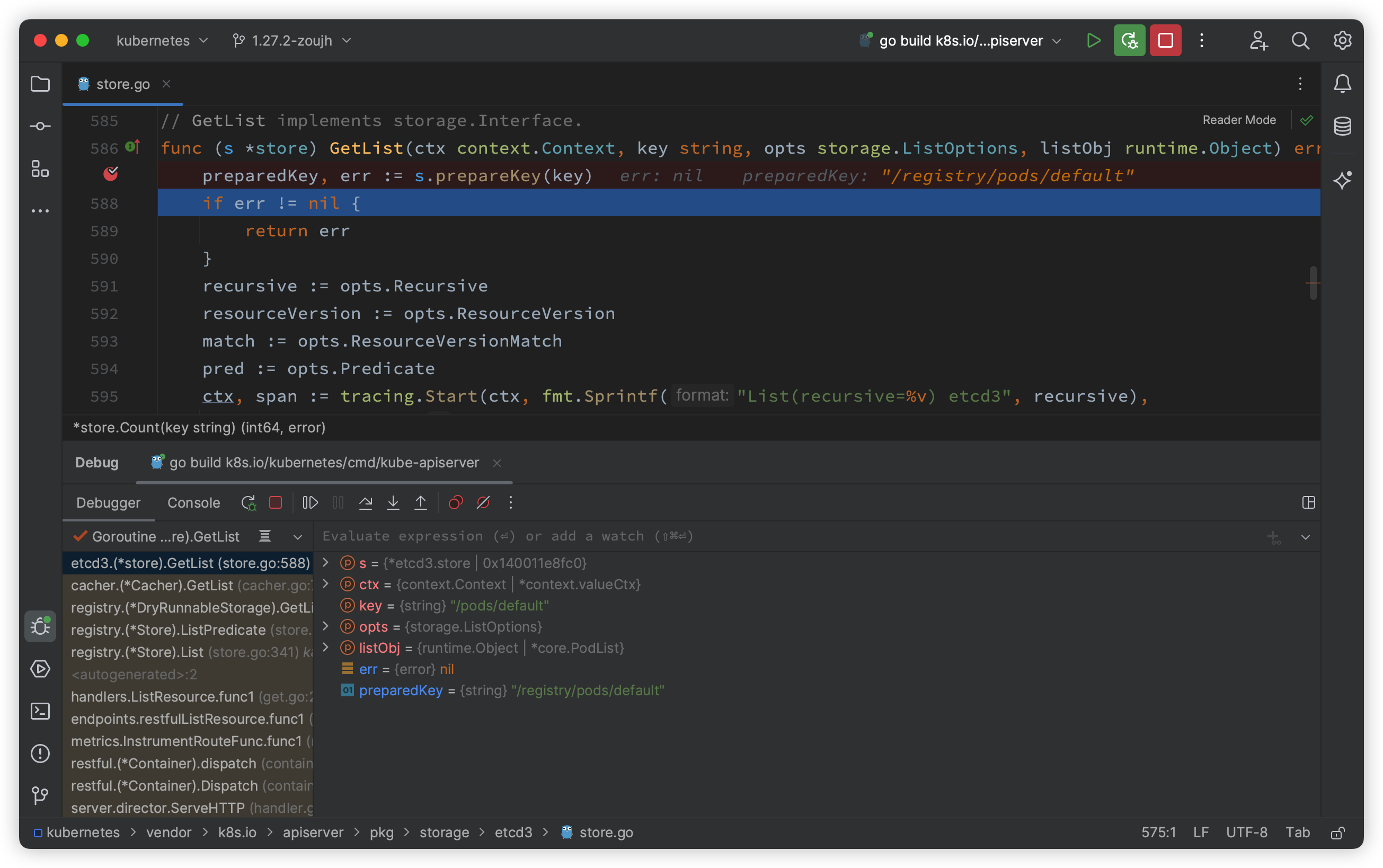Select the store.go editor tab
Screen dimensions: 1383x868
click(x=122, y=84)
